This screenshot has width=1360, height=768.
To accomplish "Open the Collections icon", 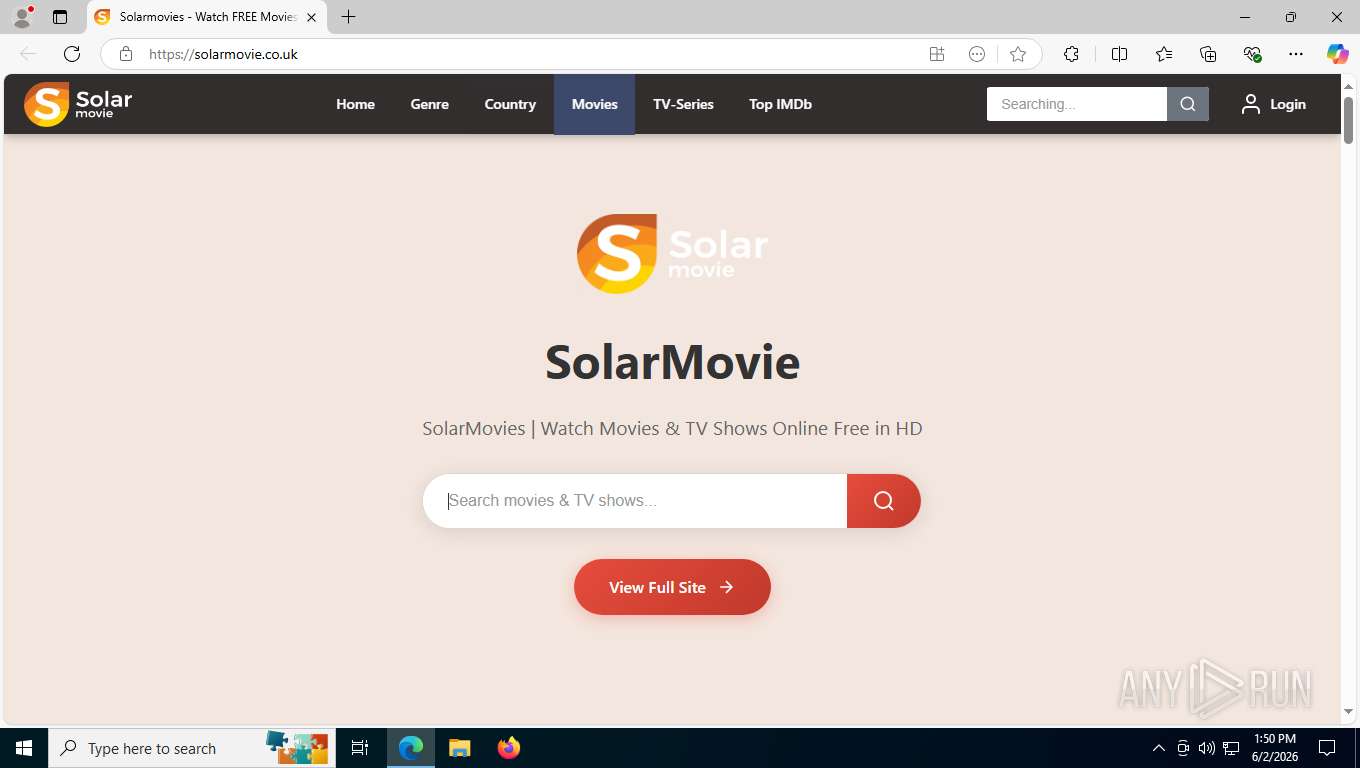I will click(x=1208, y=54).
